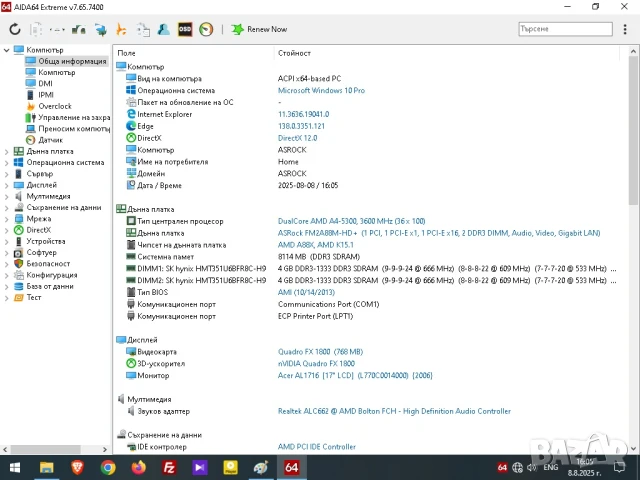Open the Датчик sensor tree item
The image size is (640, 480).
[49, 139]
